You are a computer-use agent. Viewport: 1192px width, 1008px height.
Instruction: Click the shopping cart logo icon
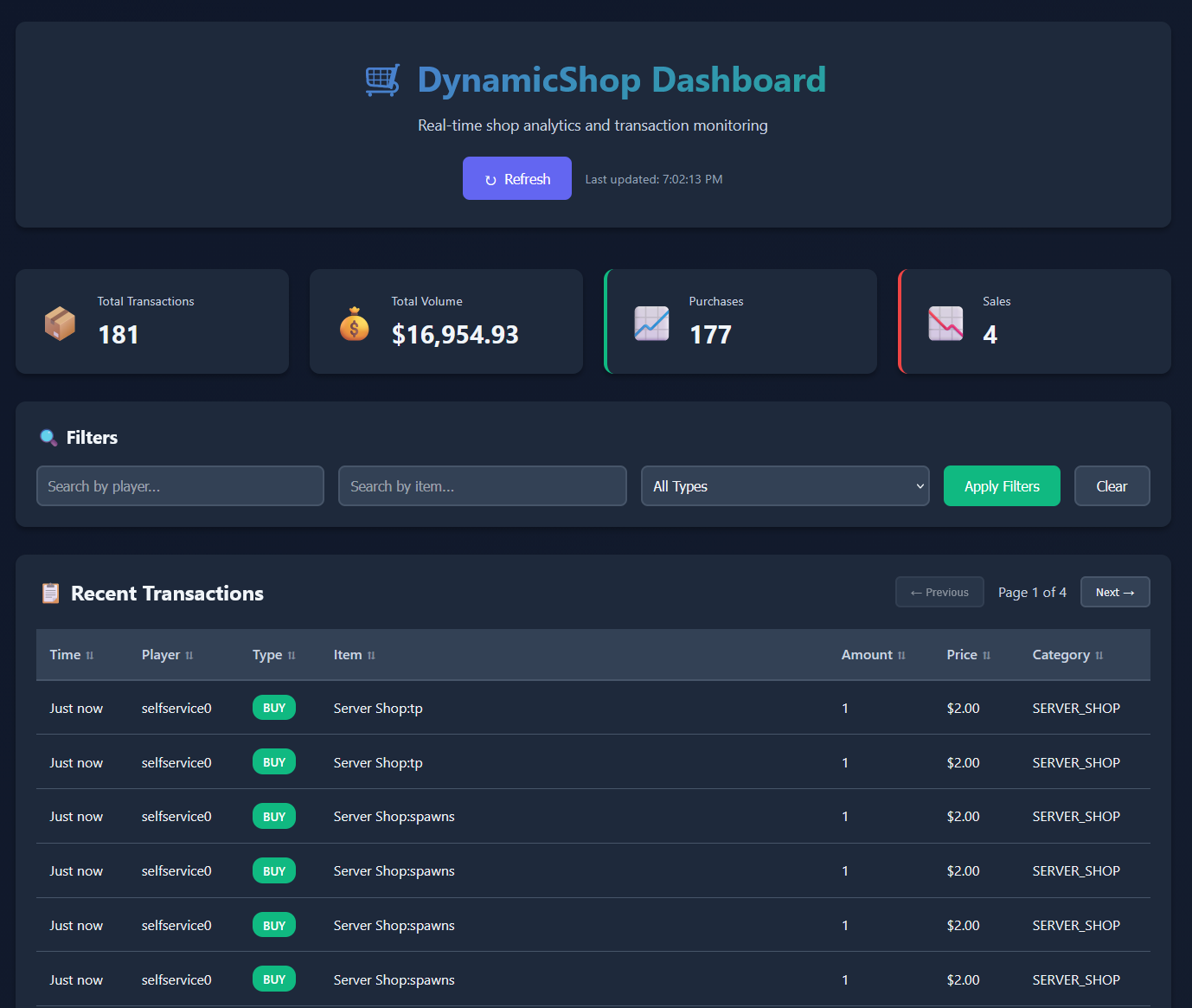click(x=382, y=80)
